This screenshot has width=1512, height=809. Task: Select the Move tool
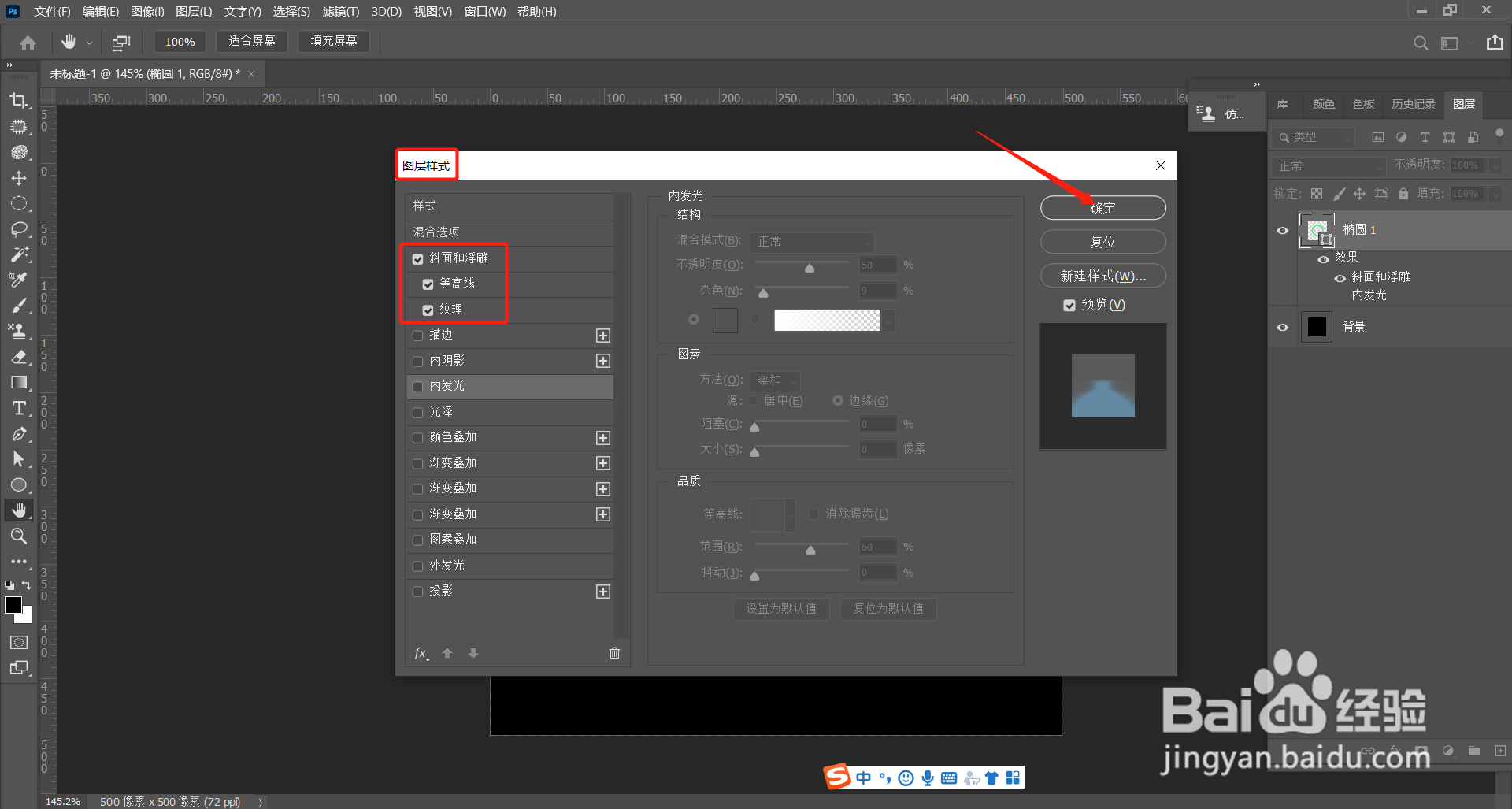[19, 178]
